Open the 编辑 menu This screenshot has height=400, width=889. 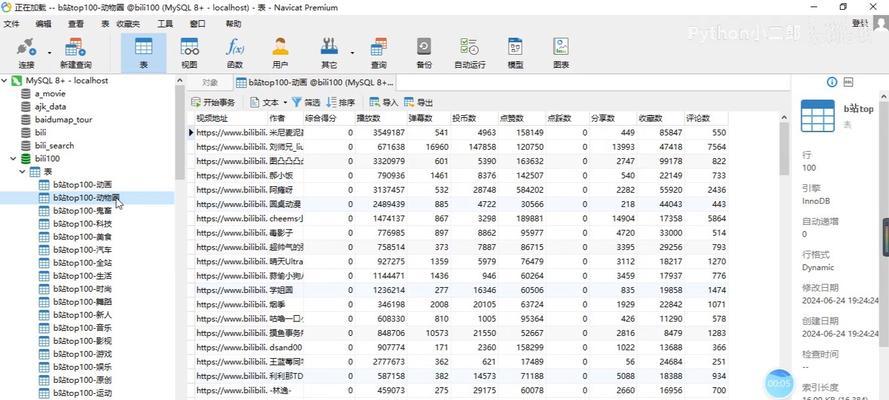tap(43, 24)
